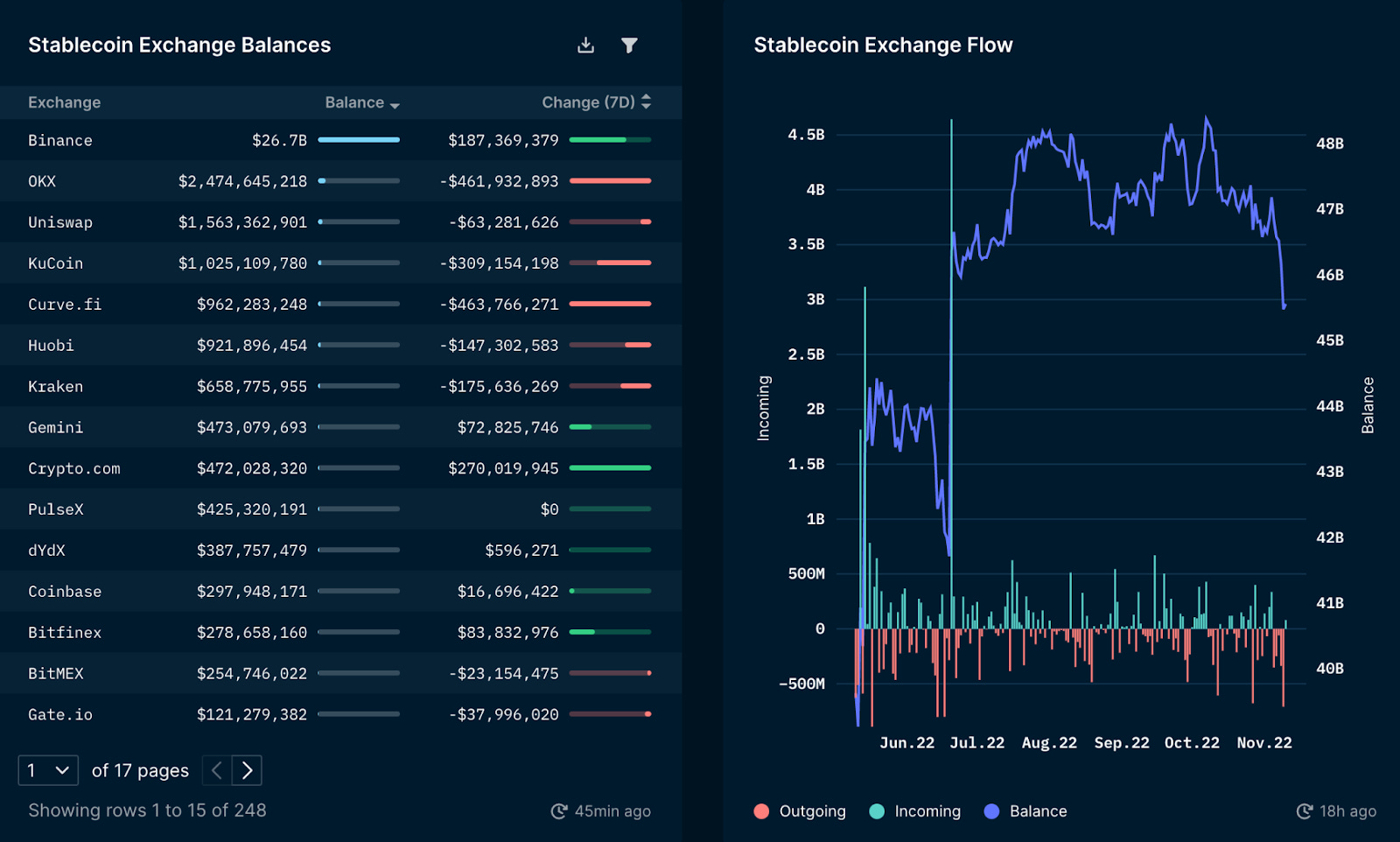This screenshot has width=1400, height=842.
Task: Click the Binance exchange link
Action: click(x=59, y=140)
